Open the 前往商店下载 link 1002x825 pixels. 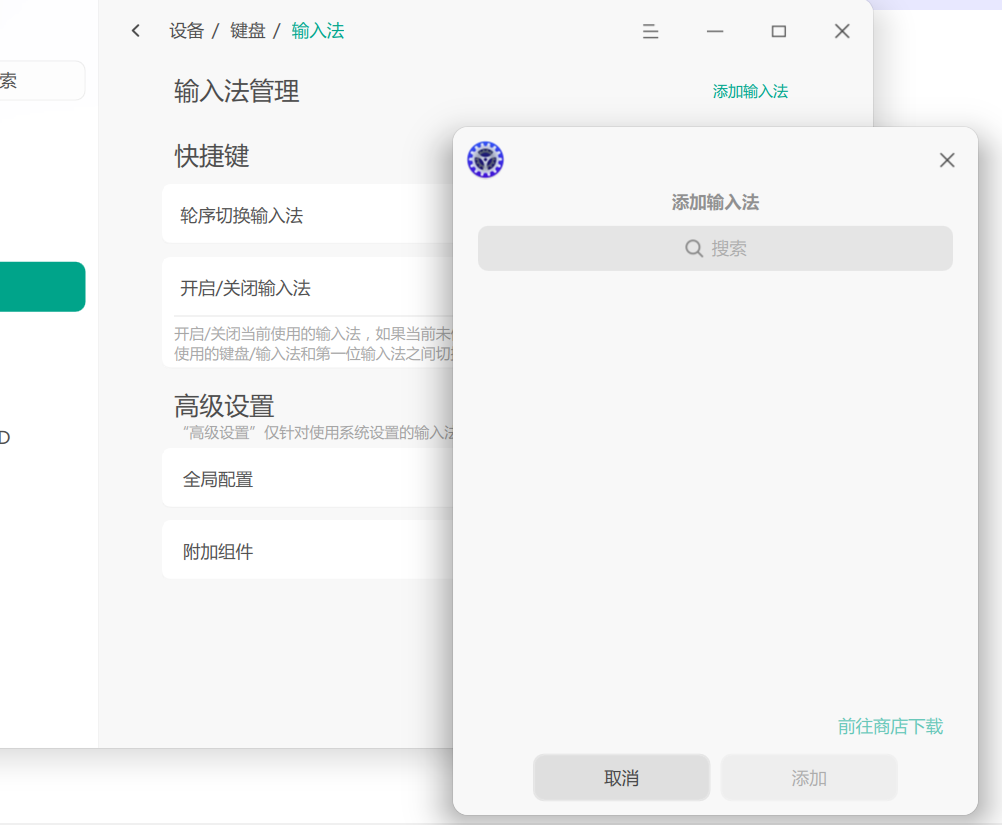click(x=890, y=727)
